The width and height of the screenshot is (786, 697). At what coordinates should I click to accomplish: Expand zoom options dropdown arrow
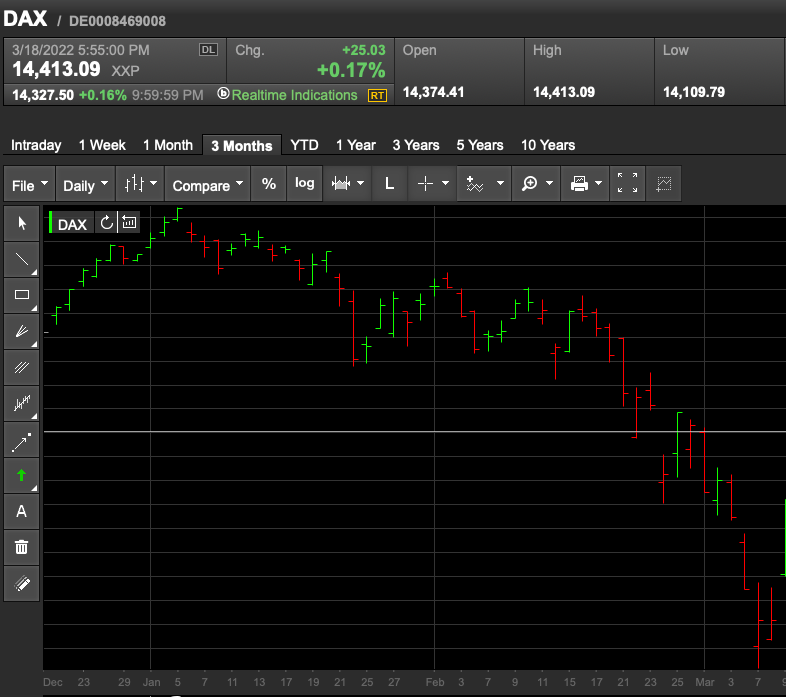549,184
